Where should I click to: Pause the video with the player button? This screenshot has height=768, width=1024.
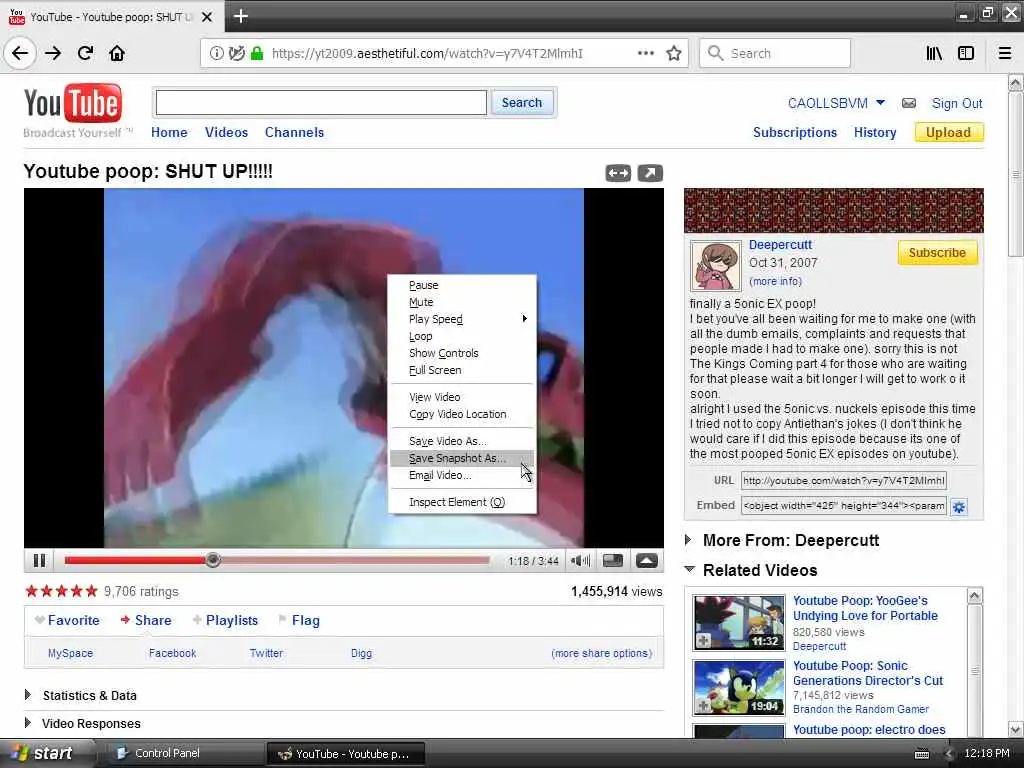tap(39, 560)
